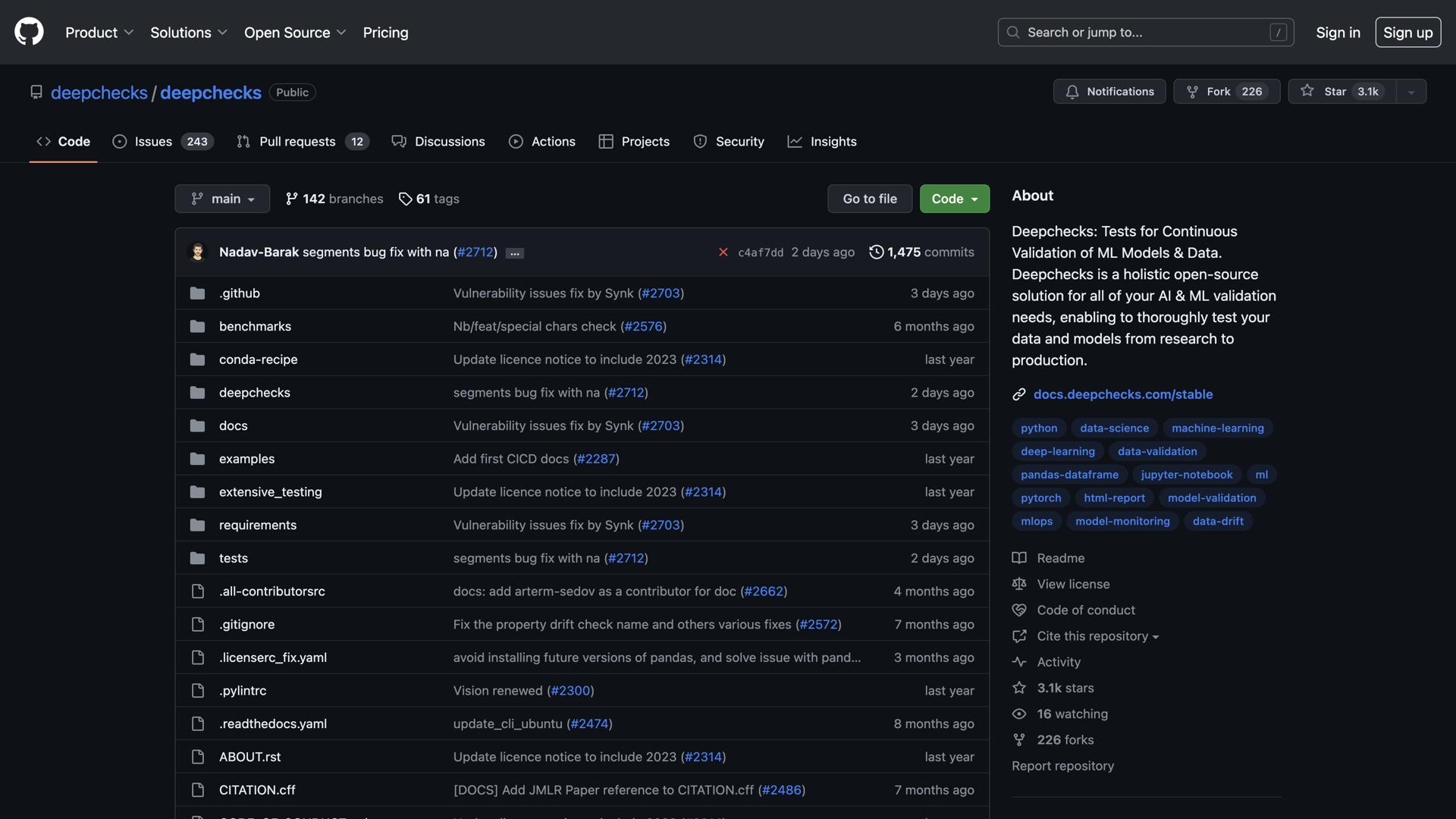The width and height of the screenshot is (1456, 819).
Task: Click the tag icon beside 61 tags
Action: click(405, 199)
